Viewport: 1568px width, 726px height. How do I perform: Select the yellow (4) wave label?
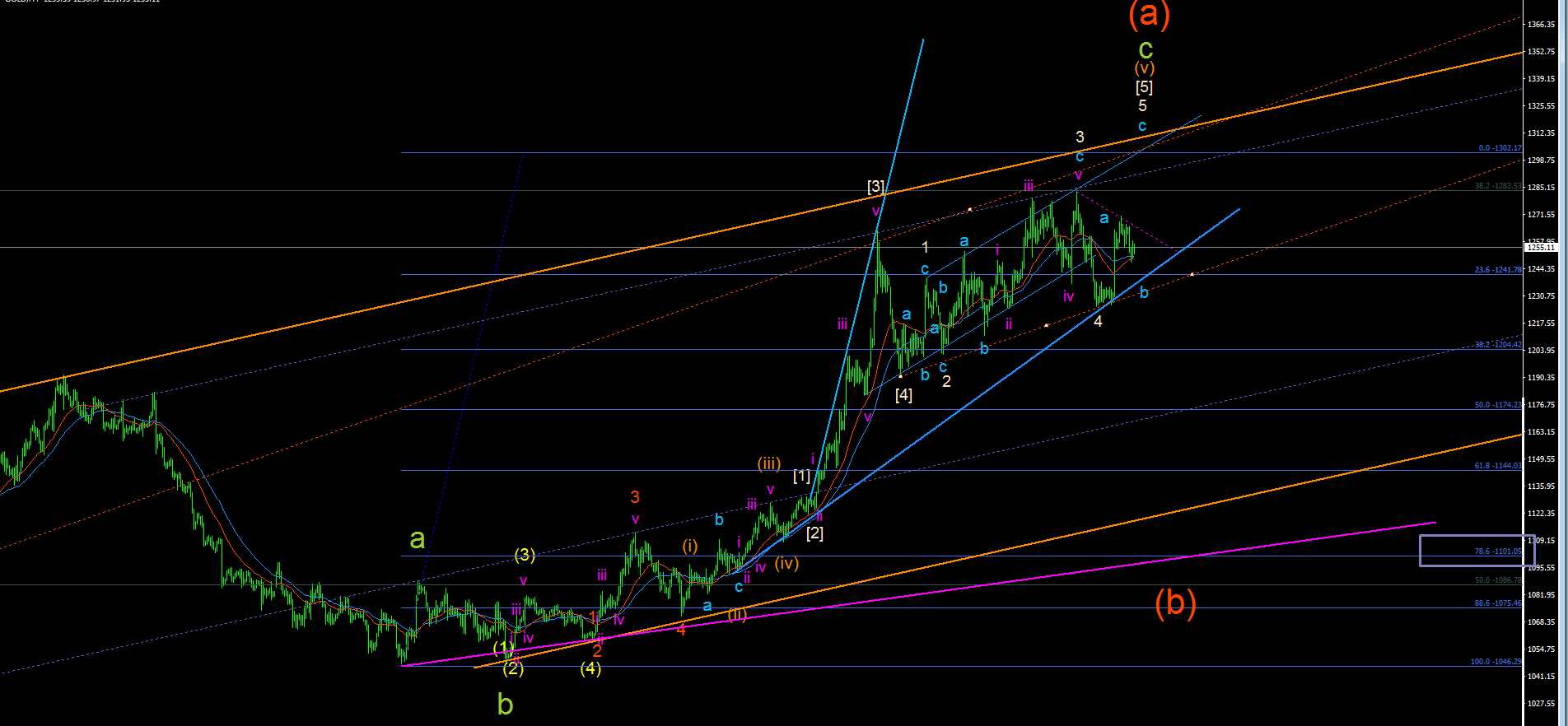[590, 668]
